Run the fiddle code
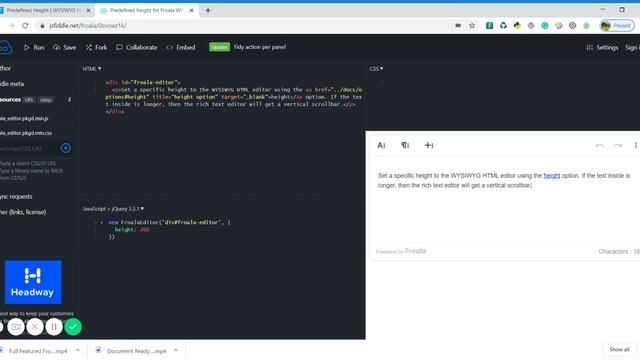The image size is (640, 360). click(x=34, y=47)
